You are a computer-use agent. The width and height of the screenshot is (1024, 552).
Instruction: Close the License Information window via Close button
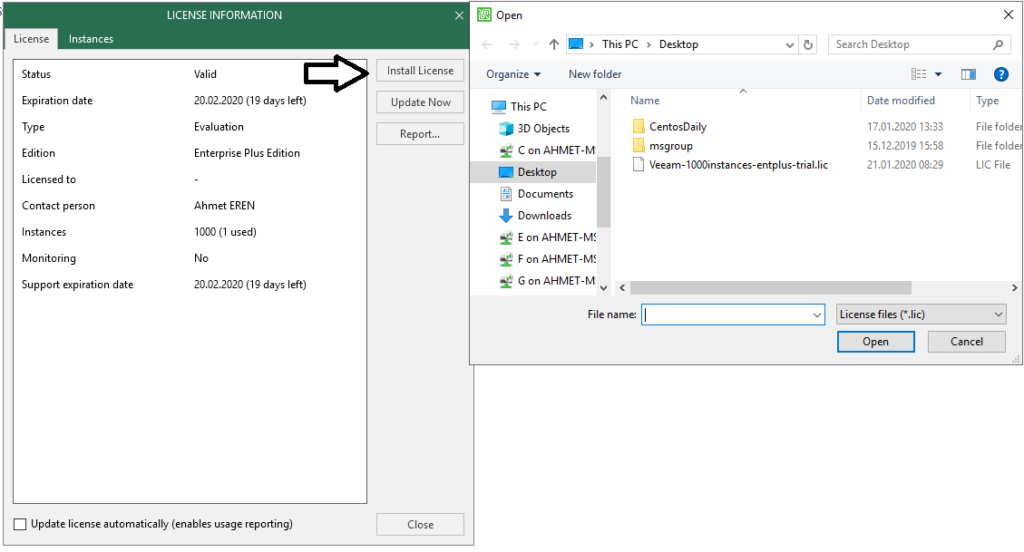coord(420,525)
